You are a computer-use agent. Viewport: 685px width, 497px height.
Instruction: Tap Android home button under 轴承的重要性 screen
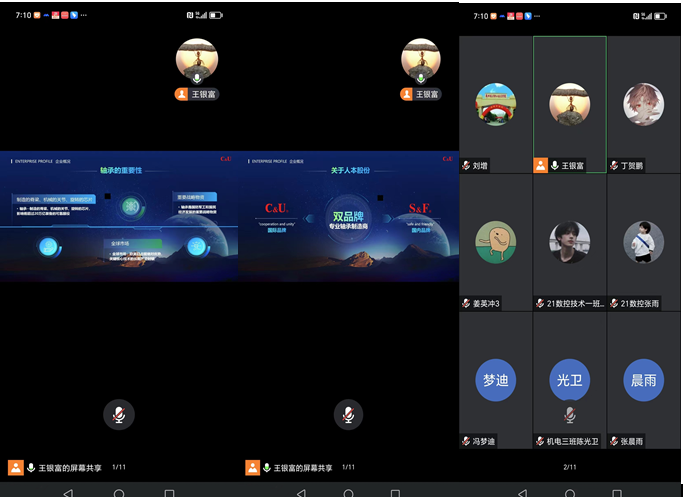pyautogui.click(x=119, y=493)
